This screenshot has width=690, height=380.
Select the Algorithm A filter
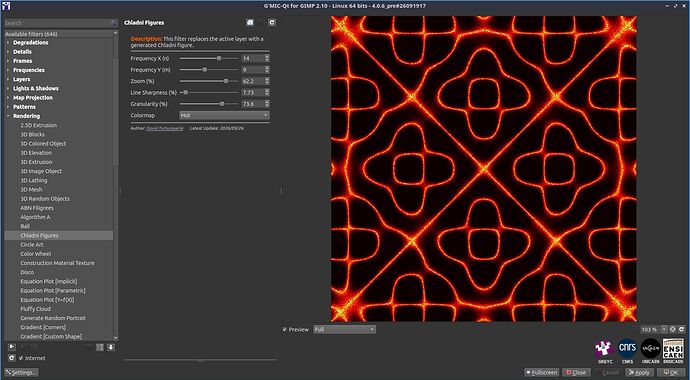35,217
